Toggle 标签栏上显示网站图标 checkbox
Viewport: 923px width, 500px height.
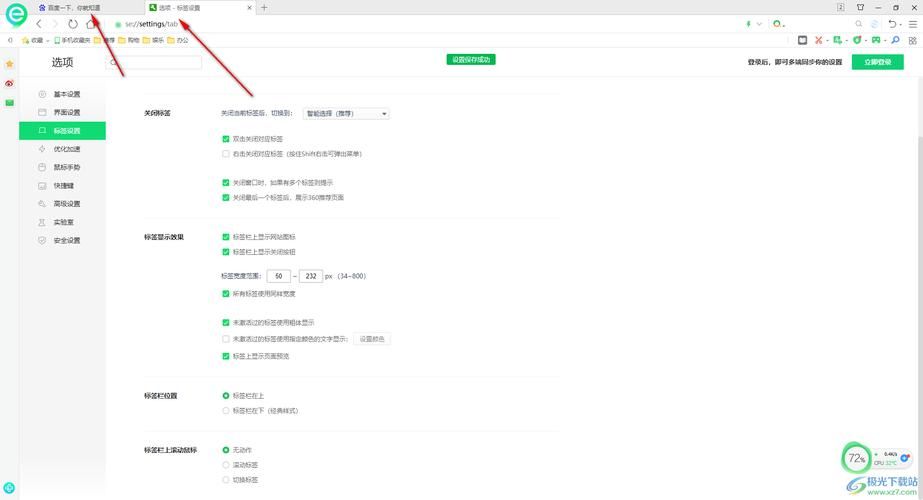coord(225,237)
